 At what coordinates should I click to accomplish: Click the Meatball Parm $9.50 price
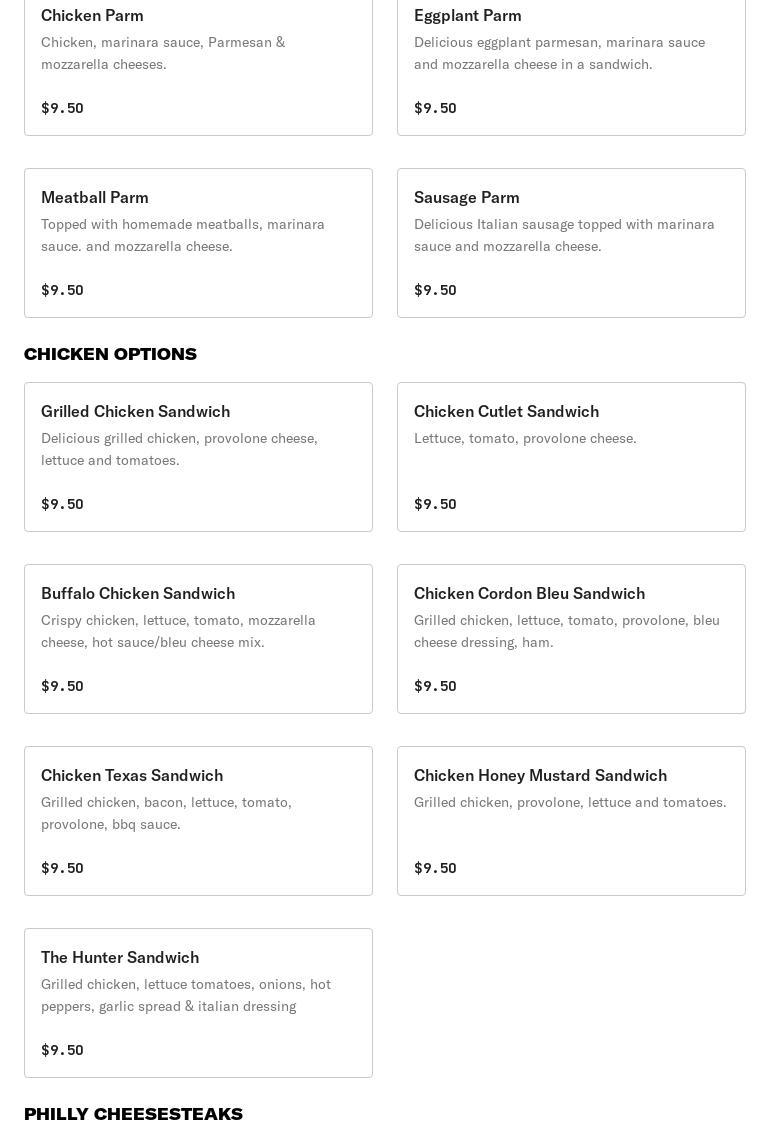point(62,290)
